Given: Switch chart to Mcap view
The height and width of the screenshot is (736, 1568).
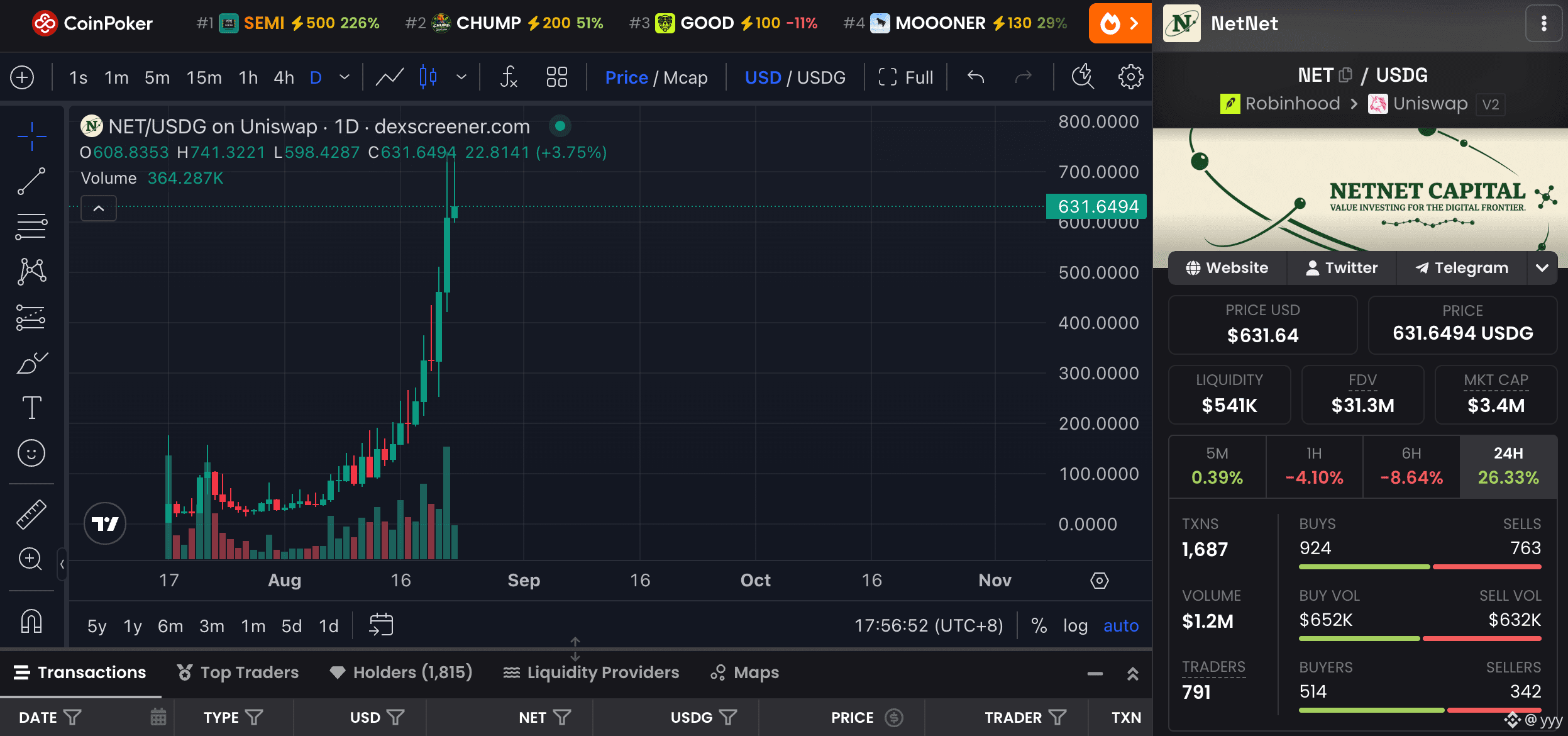Looking at the screenshot, I should click(685, 77).
